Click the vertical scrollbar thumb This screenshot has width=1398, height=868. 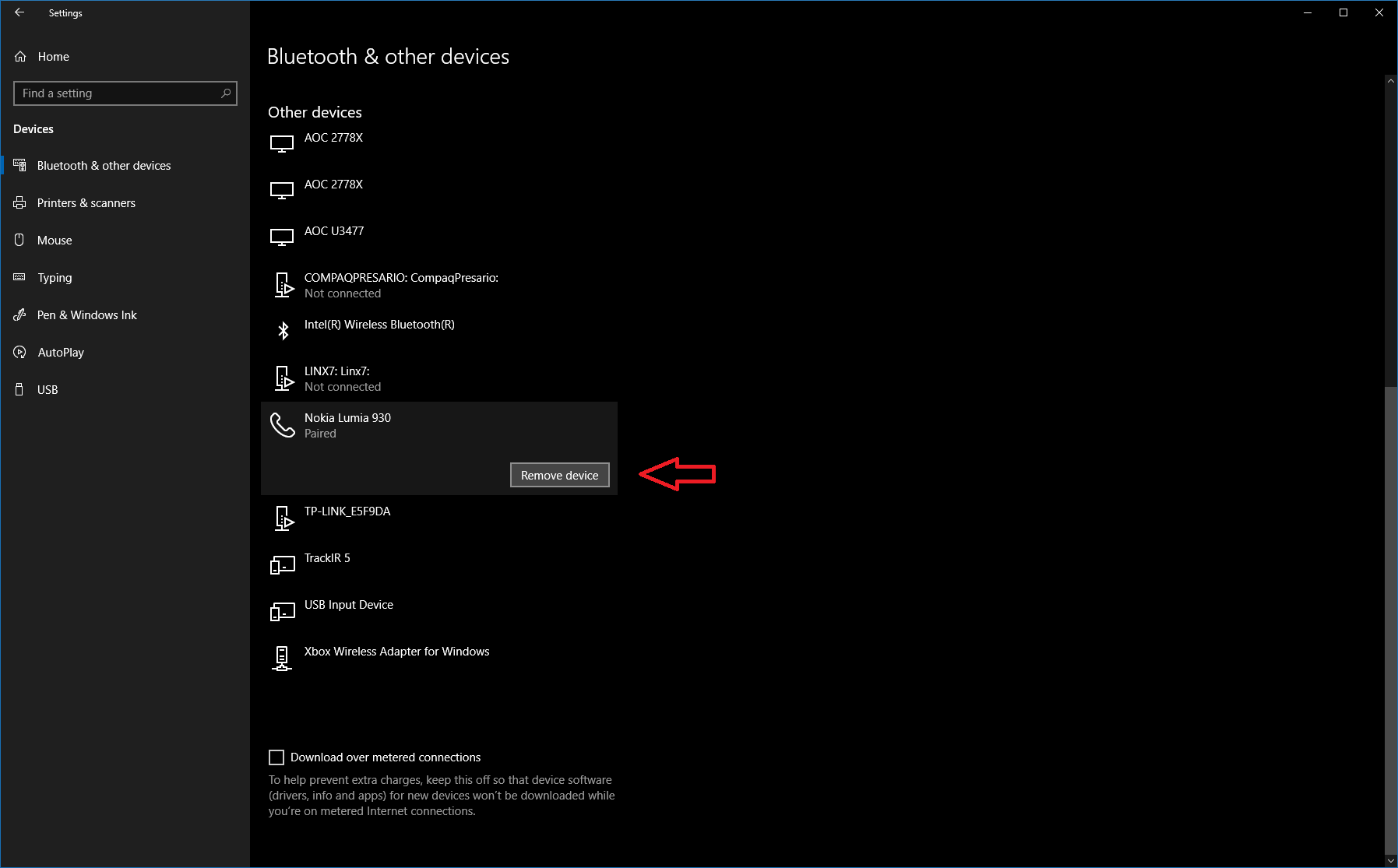(1390, 620)
